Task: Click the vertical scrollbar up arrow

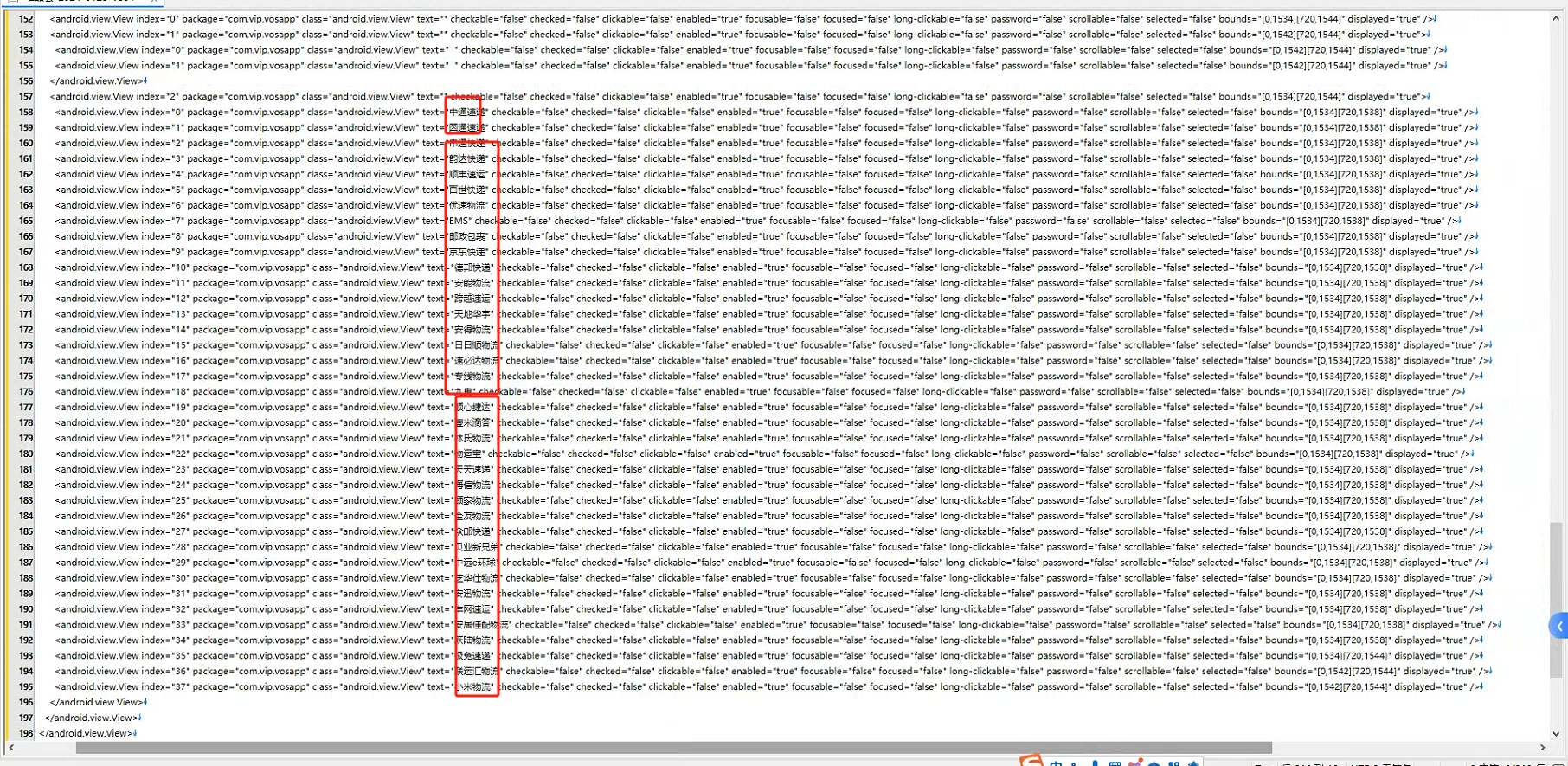Action: pos(1557,19)
